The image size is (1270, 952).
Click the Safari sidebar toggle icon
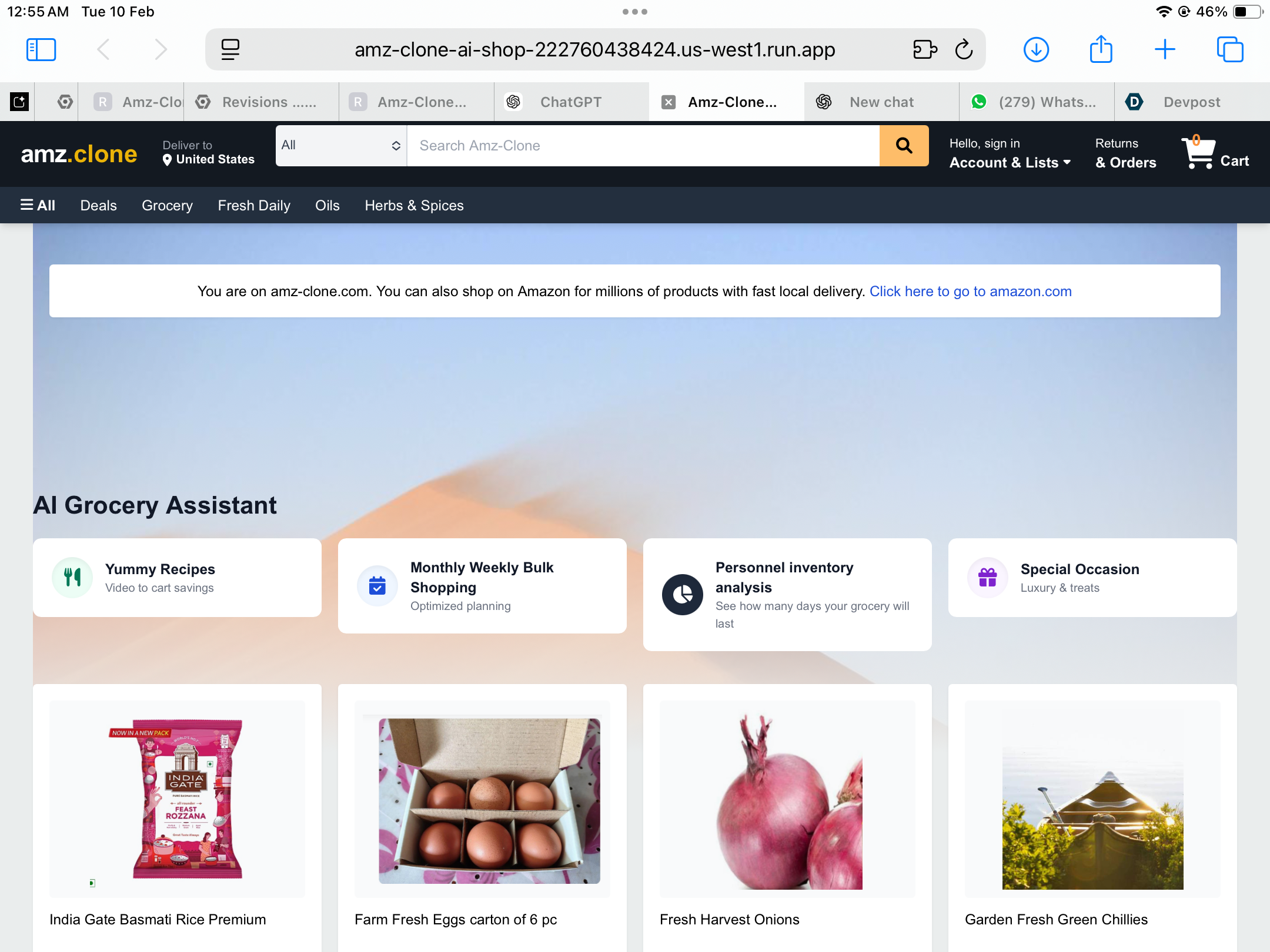pyautogui.click(x=41, y=49)
